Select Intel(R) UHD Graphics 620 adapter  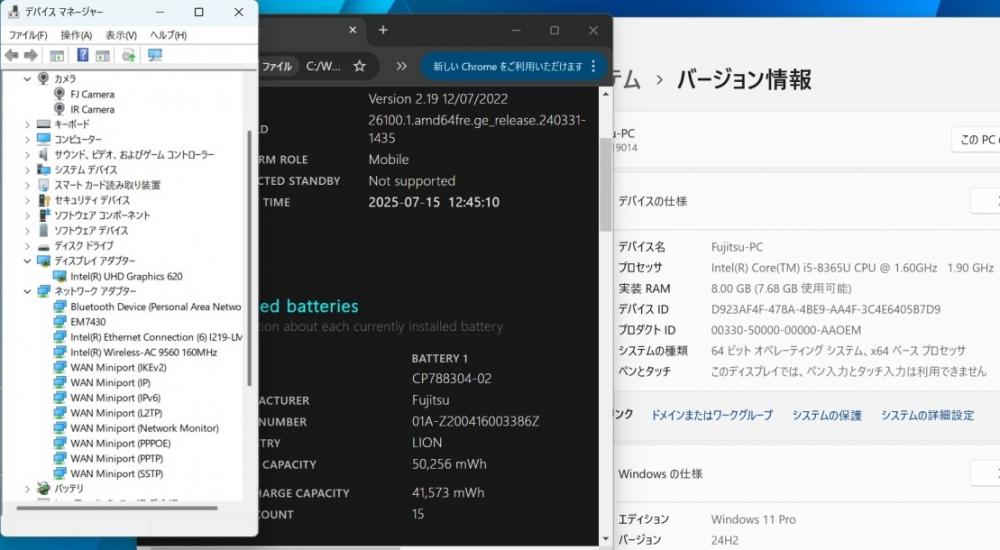(x=126, y=276)
